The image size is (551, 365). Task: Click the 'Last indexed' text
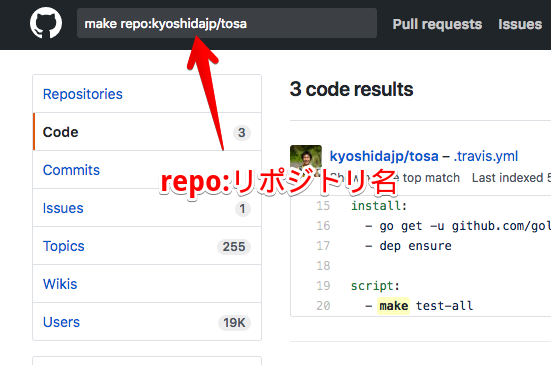click(x=507, y=178)
